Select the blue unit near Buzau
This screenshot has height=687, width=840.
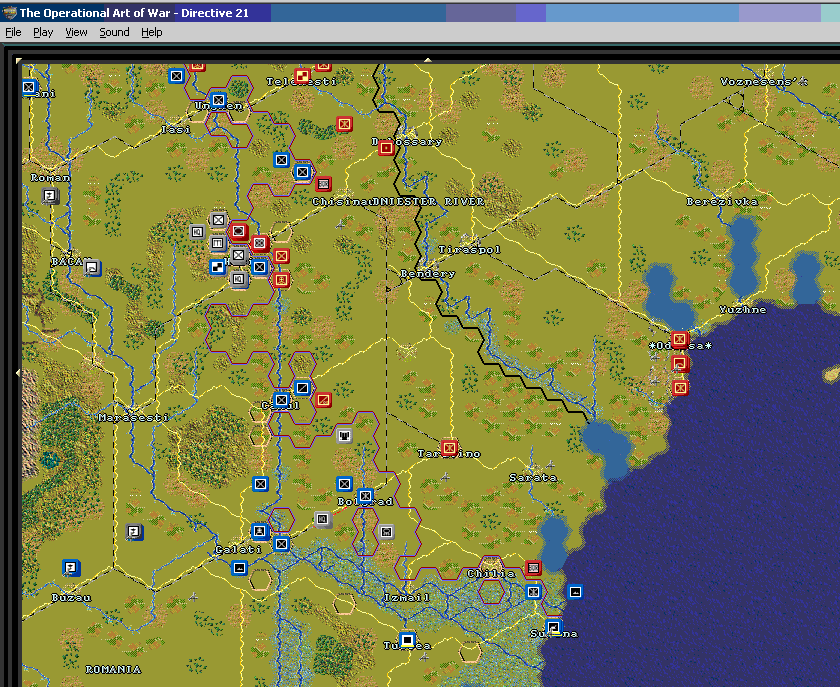click(71, 567)
